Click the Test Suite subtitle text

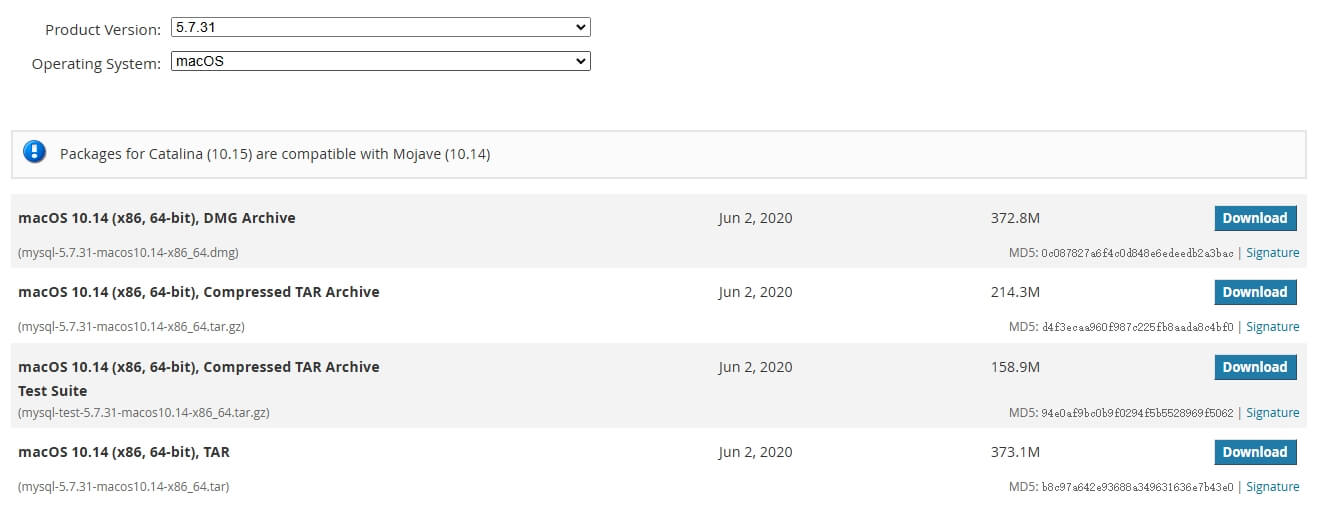tap(52, 391)
